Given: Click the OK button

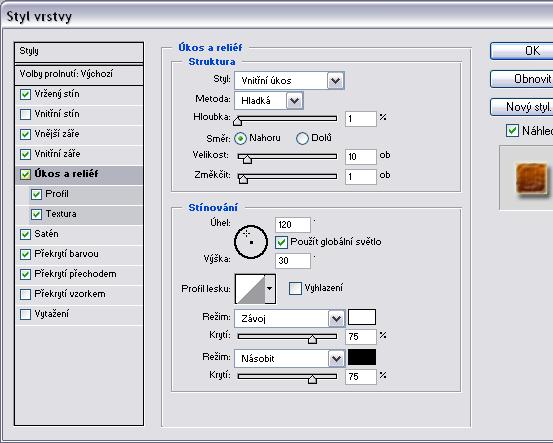Looking at the screenshot, I should [522, 51].
